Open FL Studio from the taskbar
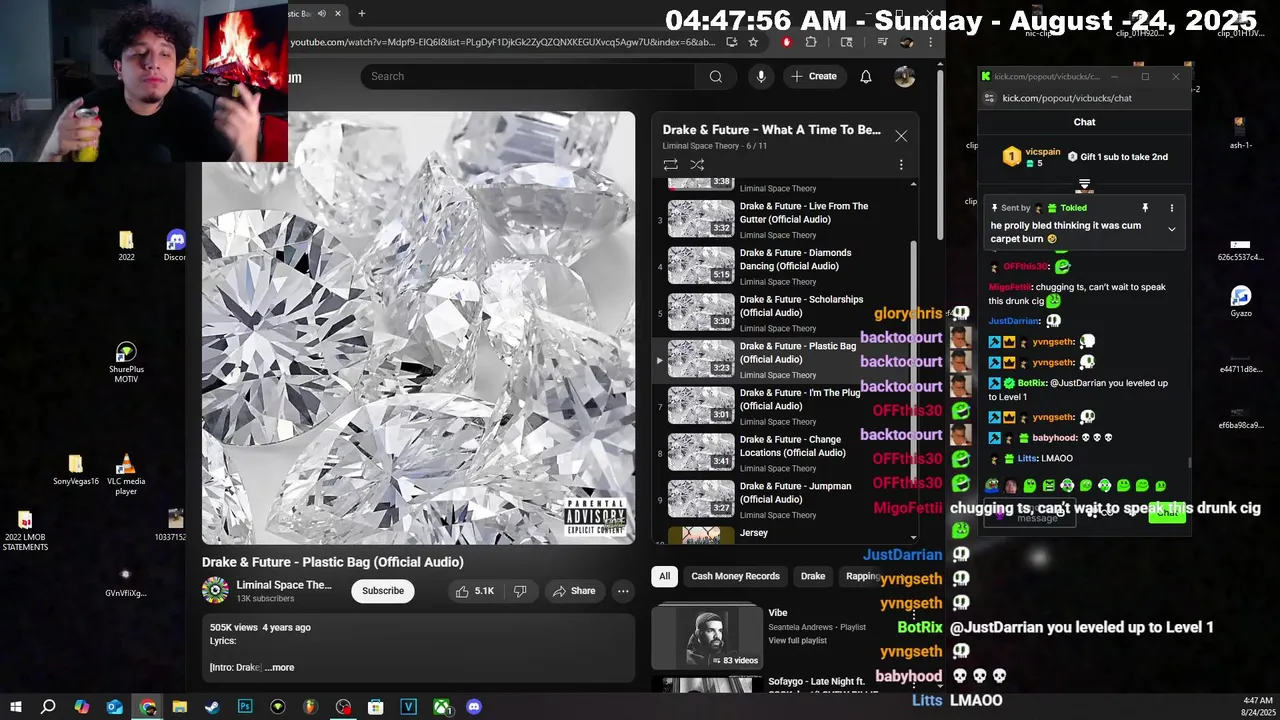Viewport: 1280px width, 720px height. click(310, 707)
